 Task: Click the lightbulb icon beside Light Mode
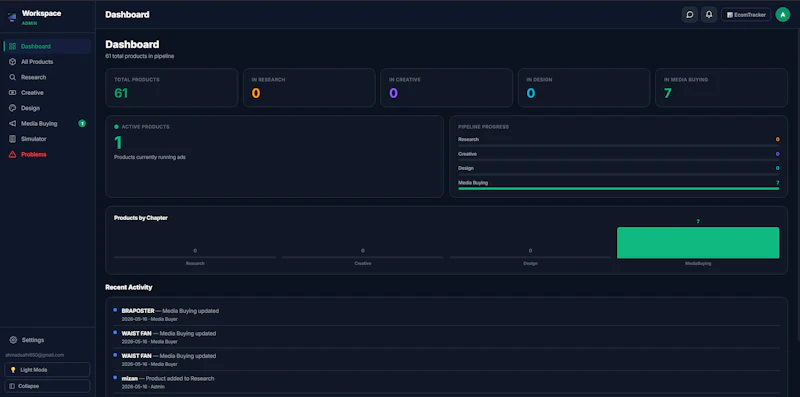pos(13,370)
